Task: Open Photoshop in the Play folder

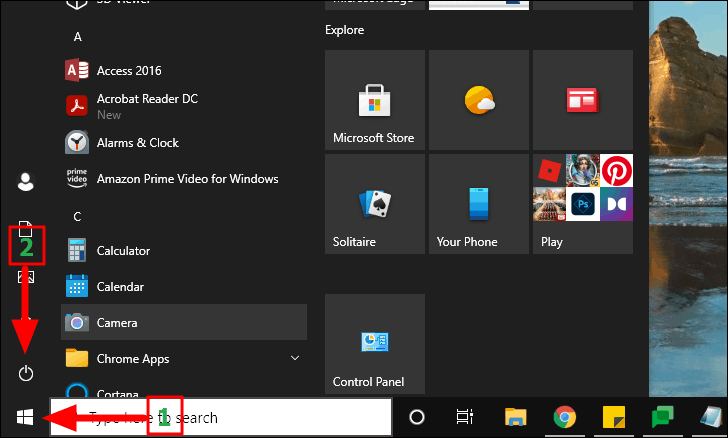Action: tap(583, 204)
